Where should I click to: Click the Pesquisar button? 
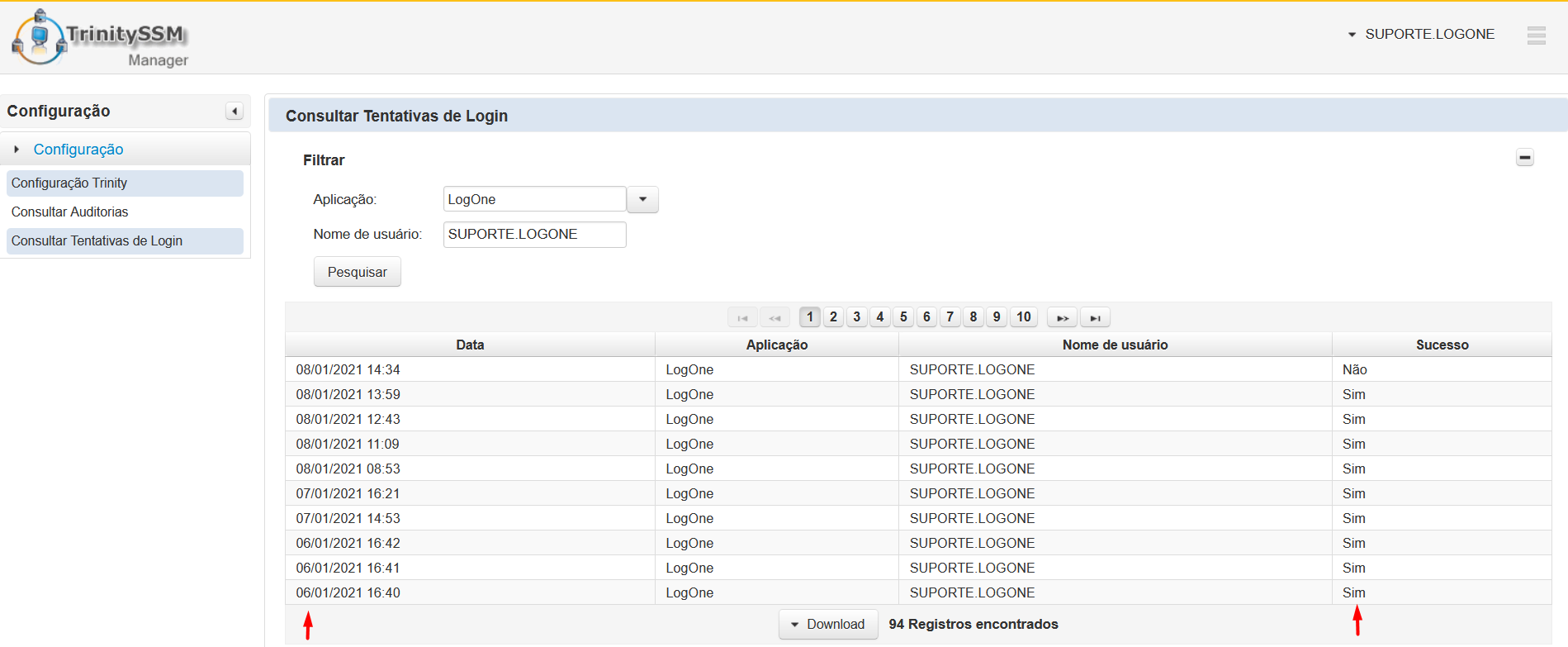click(x=357, y=273)
